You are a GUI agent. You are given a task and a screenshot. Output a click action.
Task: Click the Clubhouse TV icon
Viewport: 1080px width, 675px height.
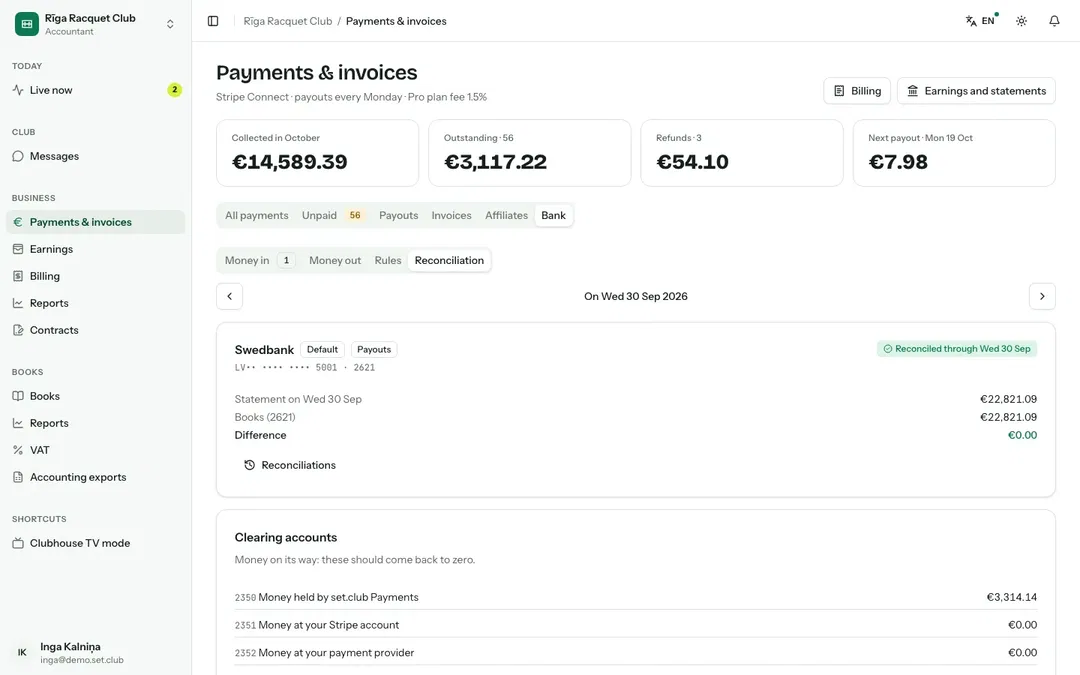[18, 543]
